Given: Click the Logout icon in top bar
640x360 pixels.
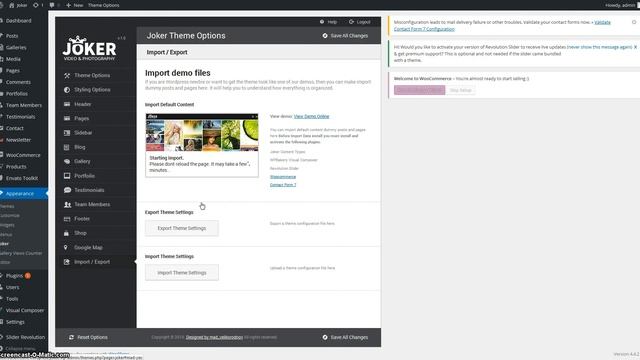Looking at the screenshot, I should 351,22.
